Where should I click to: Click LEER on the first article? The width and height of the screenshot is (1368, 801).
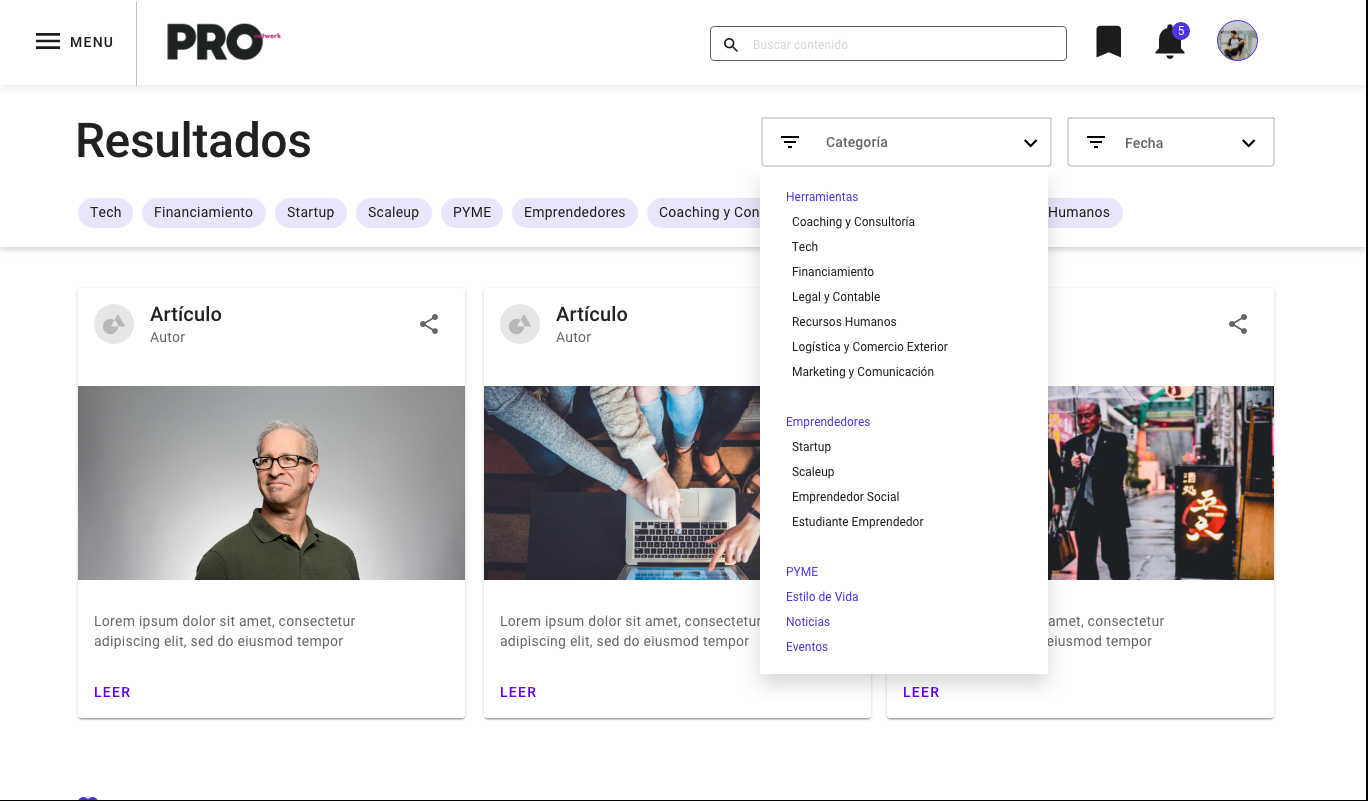(x=112, y=692)
